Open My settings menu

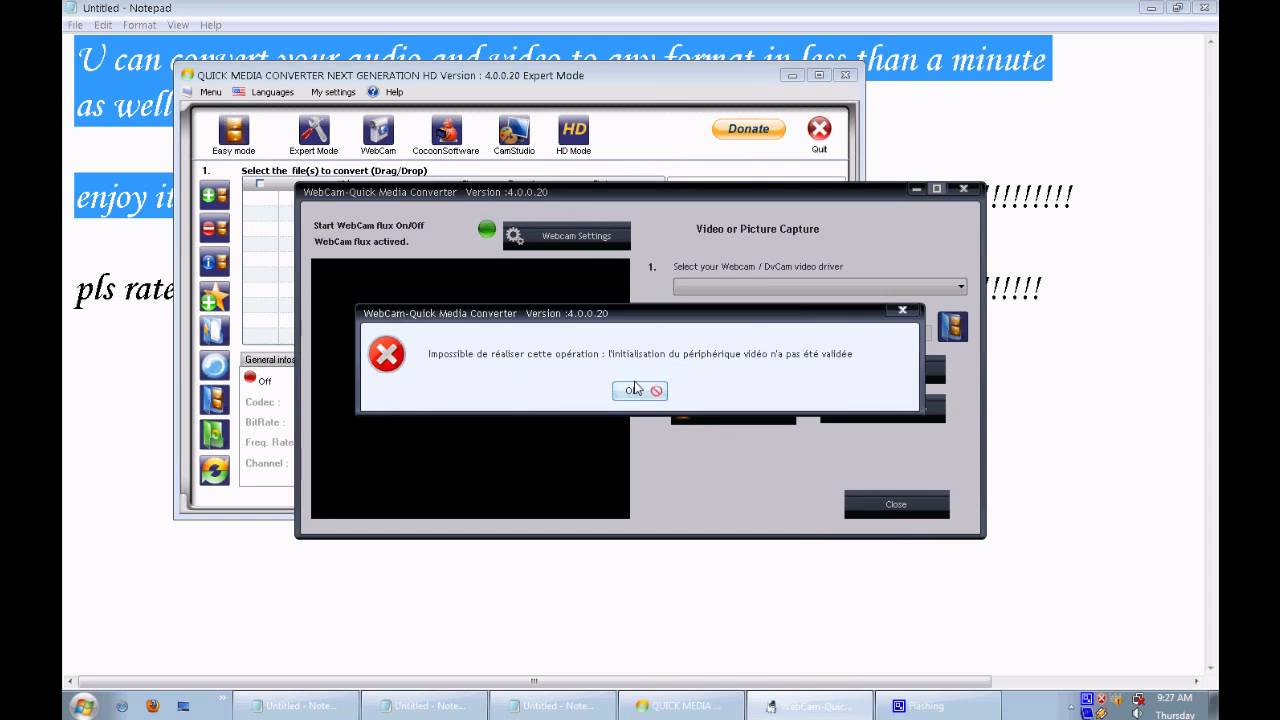tap(333, 92)
